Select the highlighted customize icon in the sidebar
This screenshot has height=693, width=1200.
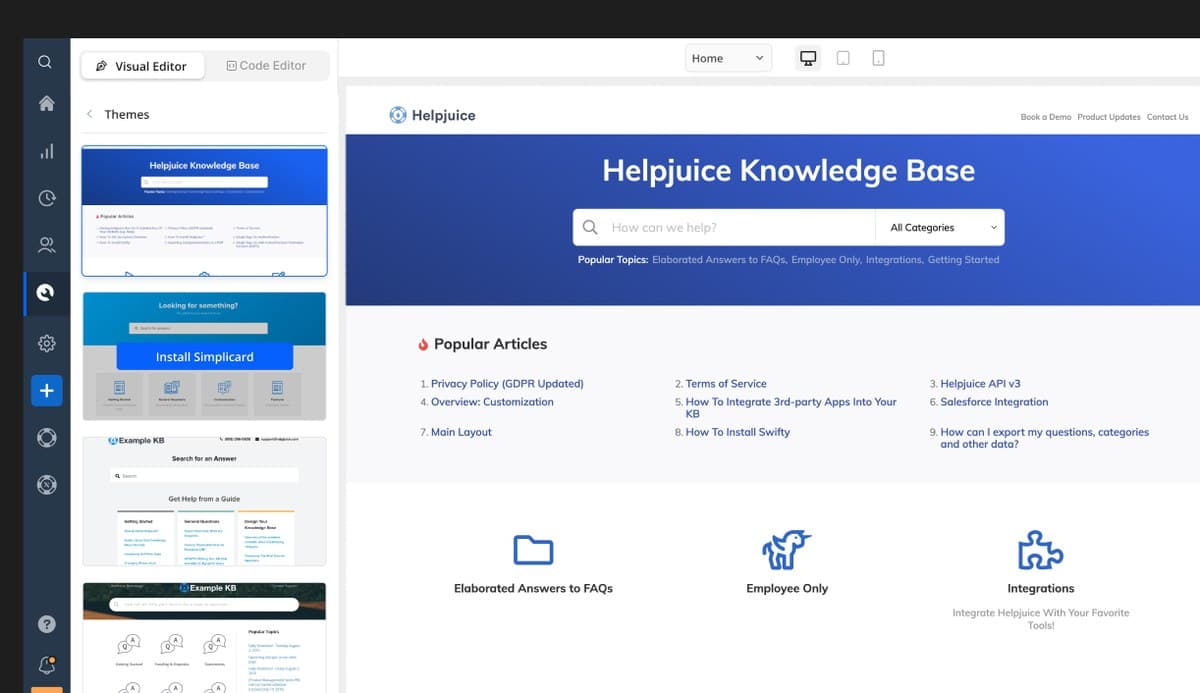(46, 292)
